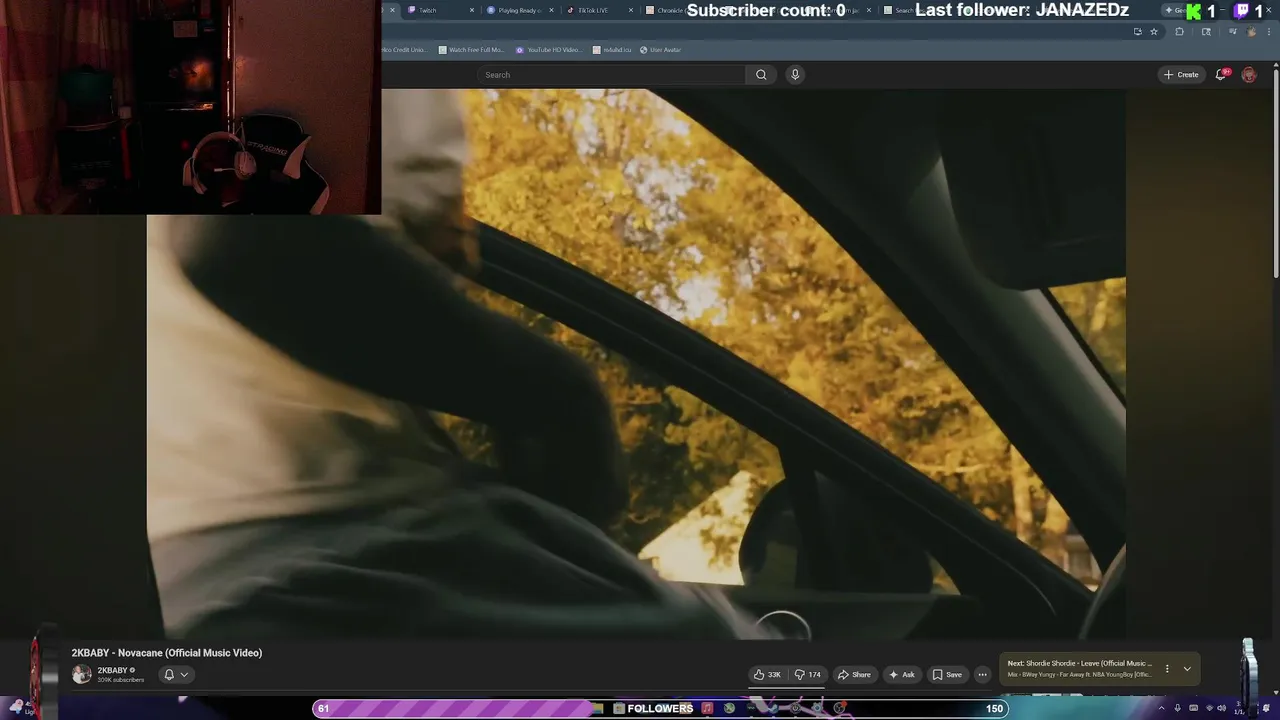
Task: Open the YouTube notifications bell
Action: pos(1221,75)
